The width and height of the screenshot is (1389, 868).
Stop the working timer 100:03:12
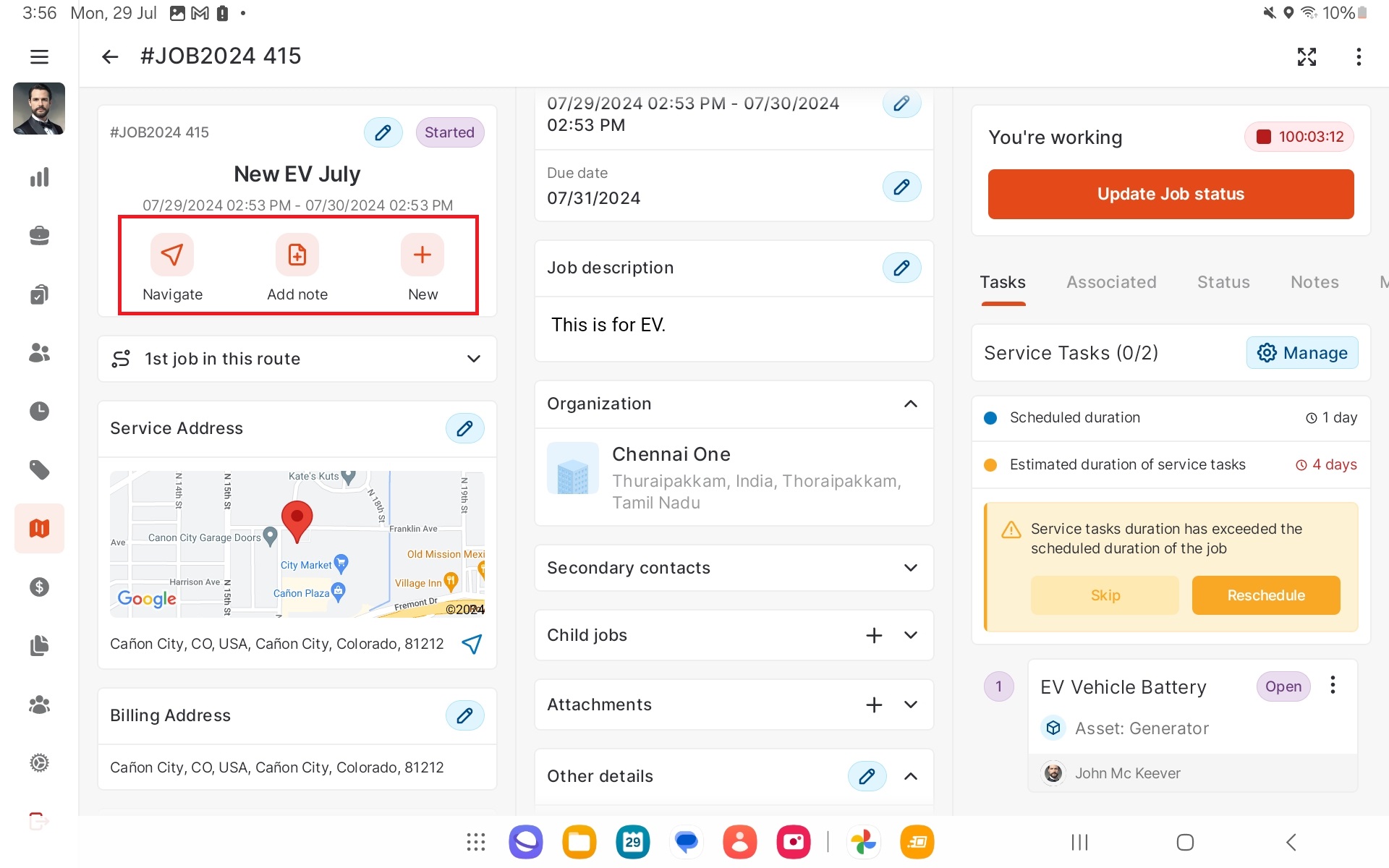(1299, 137)
